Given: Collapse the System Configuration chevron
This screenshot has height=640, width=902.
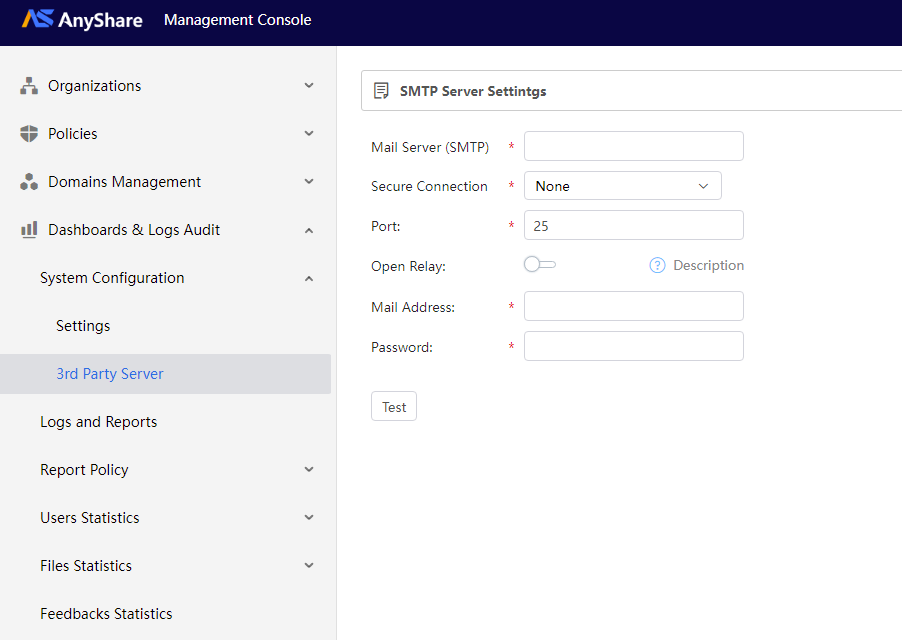Looking at the screenshot, I should click(309, 278).
